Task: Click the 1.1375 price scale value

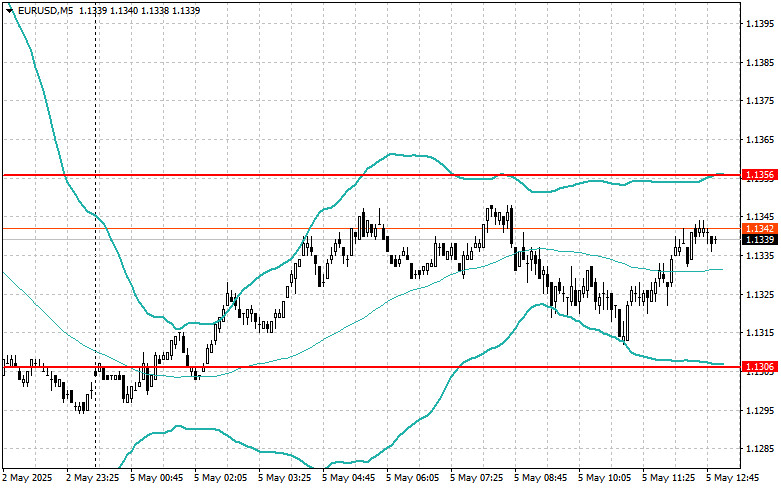Action: point(760,101)
